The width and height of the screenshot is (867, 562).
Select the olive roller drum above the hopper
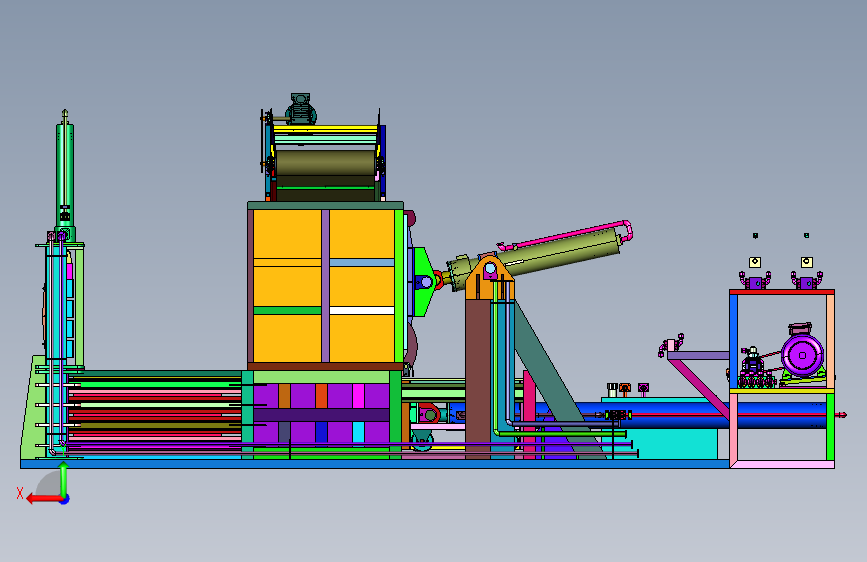point(325,163)
